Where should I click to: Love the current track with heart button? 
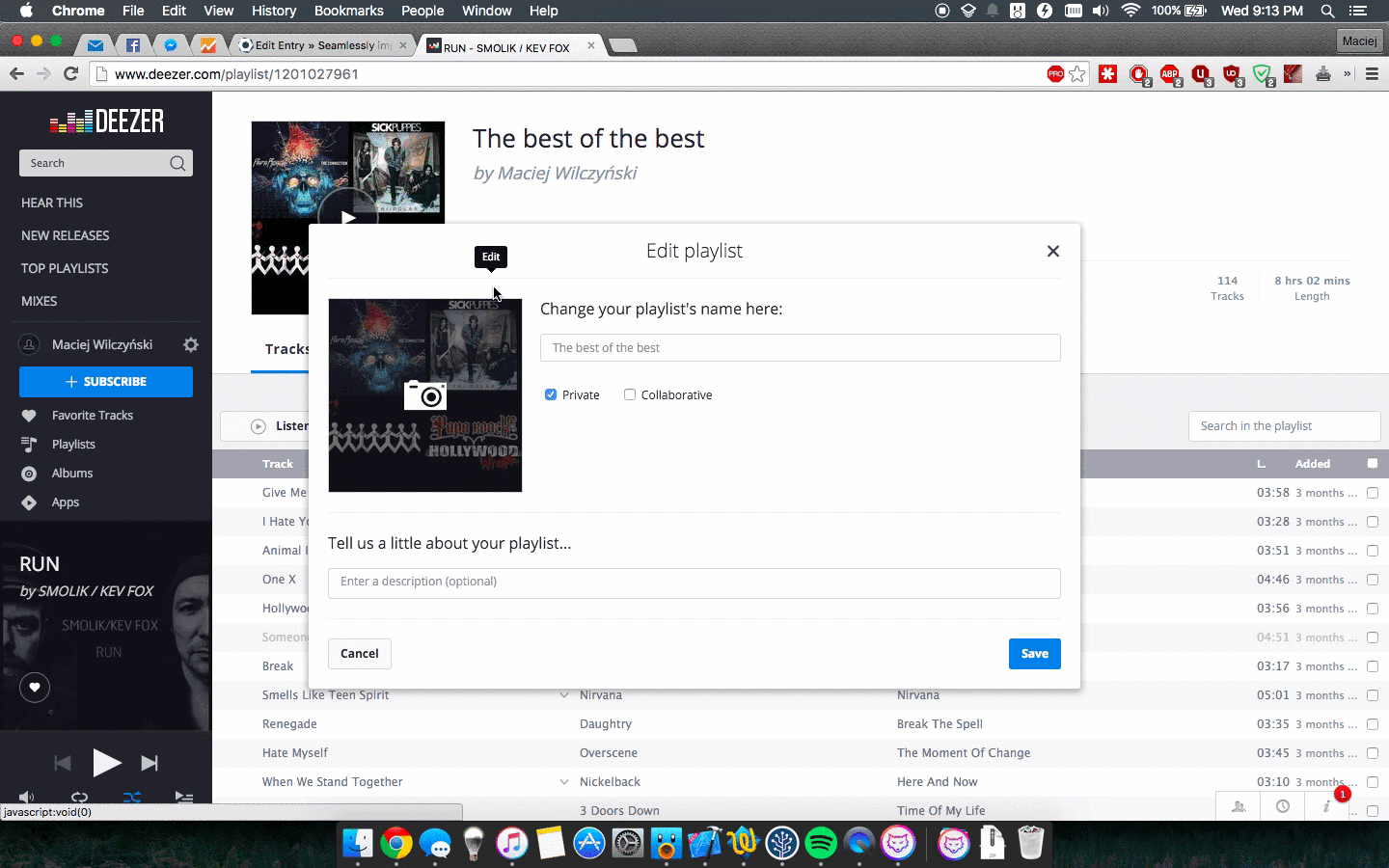tap(35, 688)
